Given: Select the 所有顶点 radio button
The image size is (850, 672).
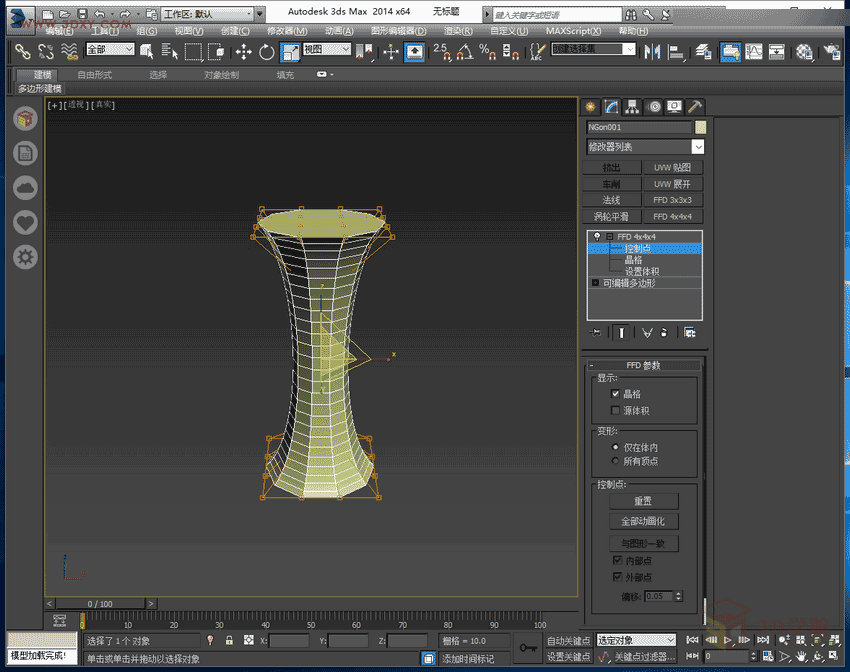Looking at the screenshot, I should pyautogui.click(x=615, y=461).
